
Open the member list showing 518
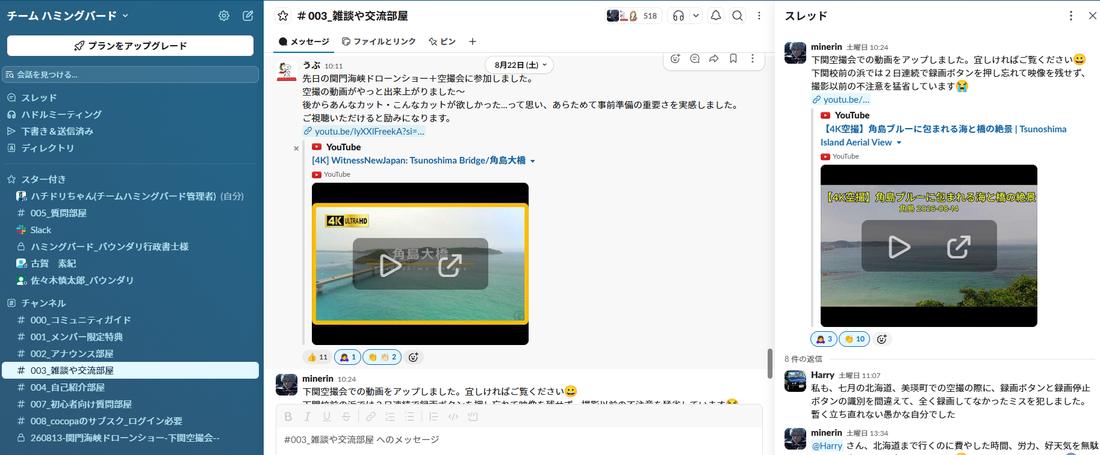point(633,15)
